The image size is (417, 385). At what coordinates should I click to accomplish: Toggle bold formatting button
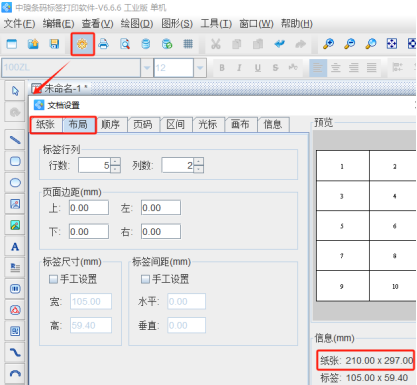[x=222, y=68]
